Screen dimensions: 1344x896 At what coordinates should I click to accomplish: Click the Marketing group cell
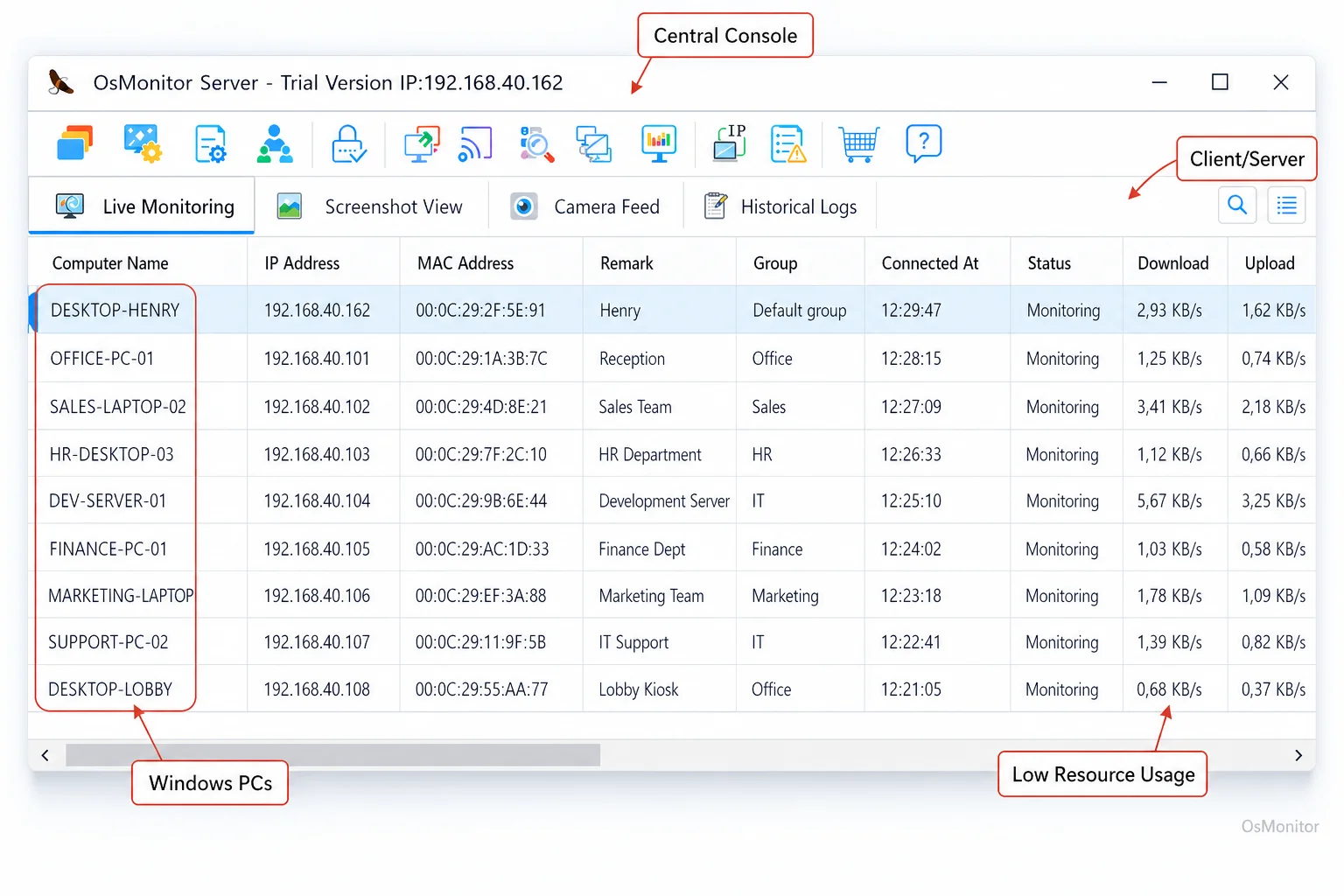[x=785, y=596]
